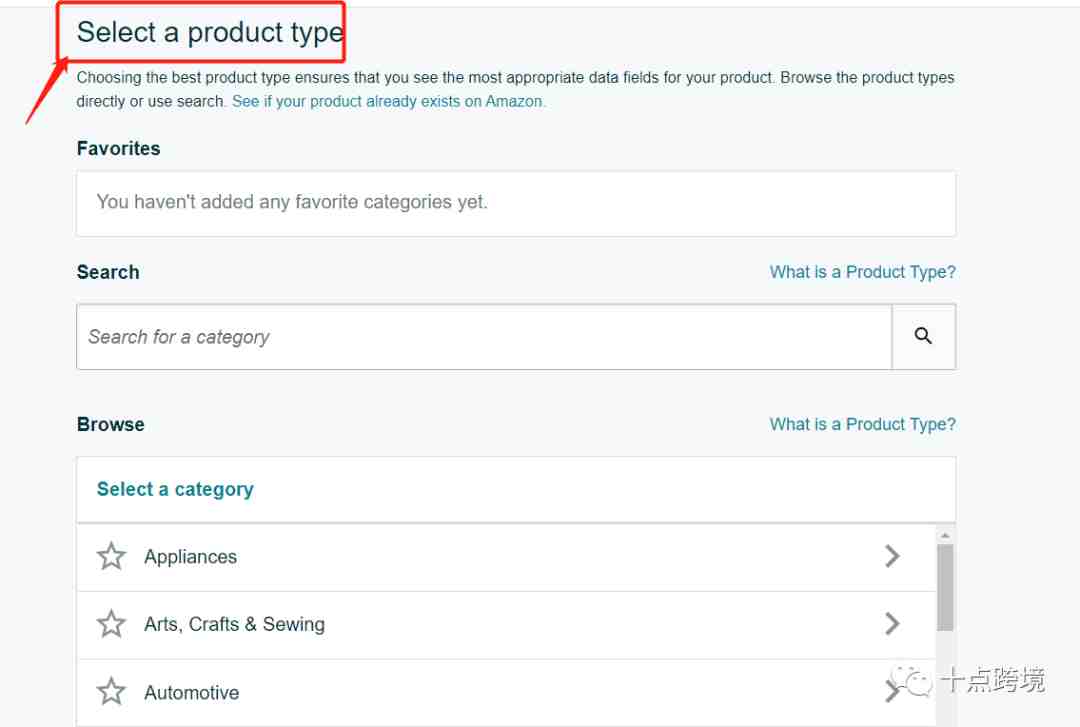
Task: Click the scrollbar up arrow in category list
Action: (945, 535)
